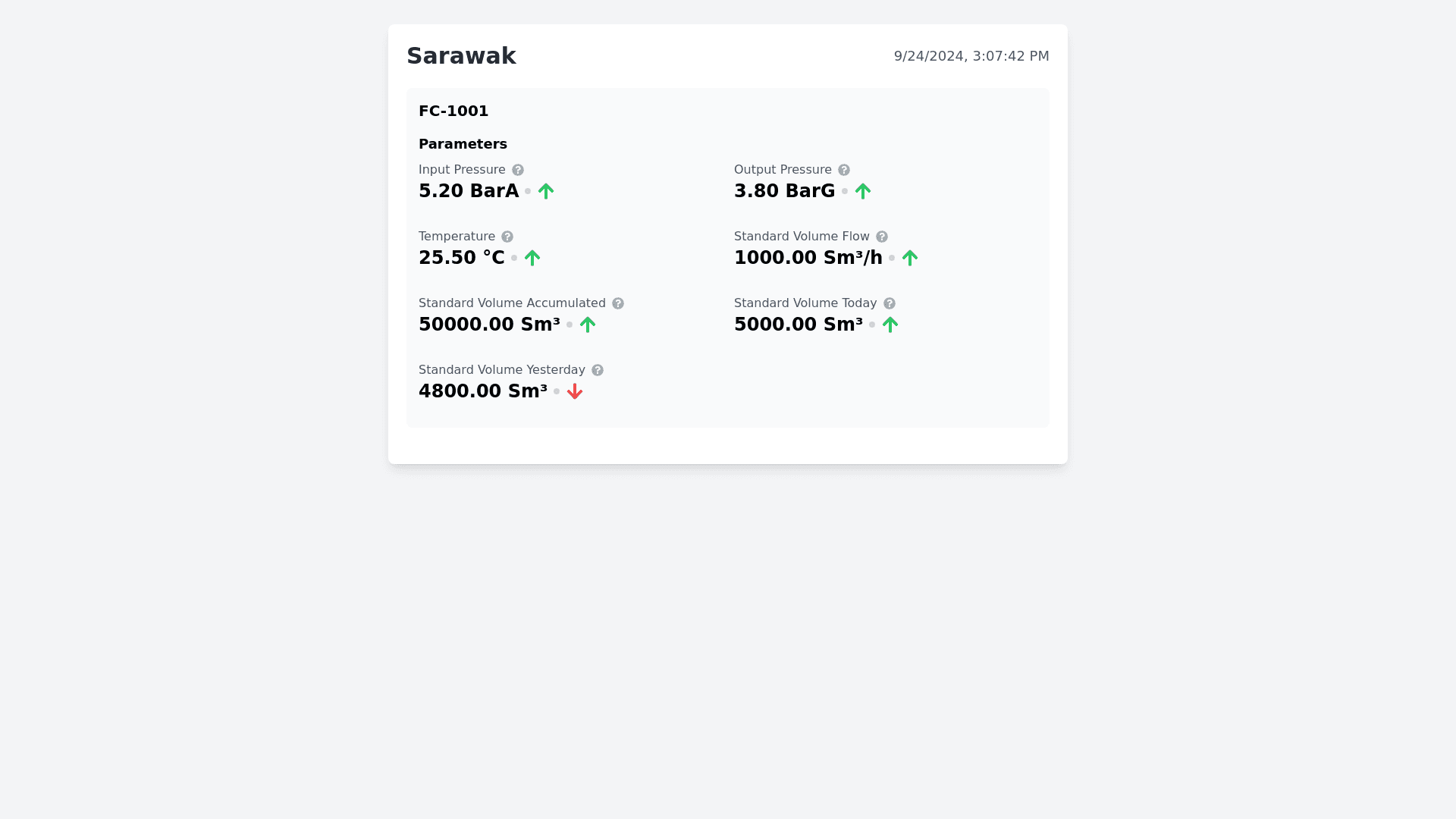
Task: Show help for Standard Volume Accumulated
Action: tap(618, 303)
